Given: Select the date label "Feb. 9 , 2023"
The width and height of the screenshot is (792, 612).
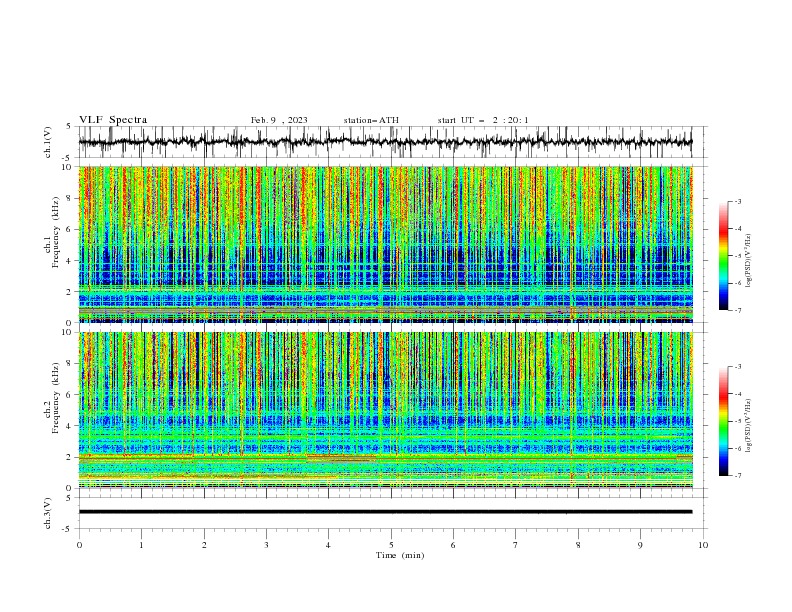Looking at the screenshot, I should (279, 120).
